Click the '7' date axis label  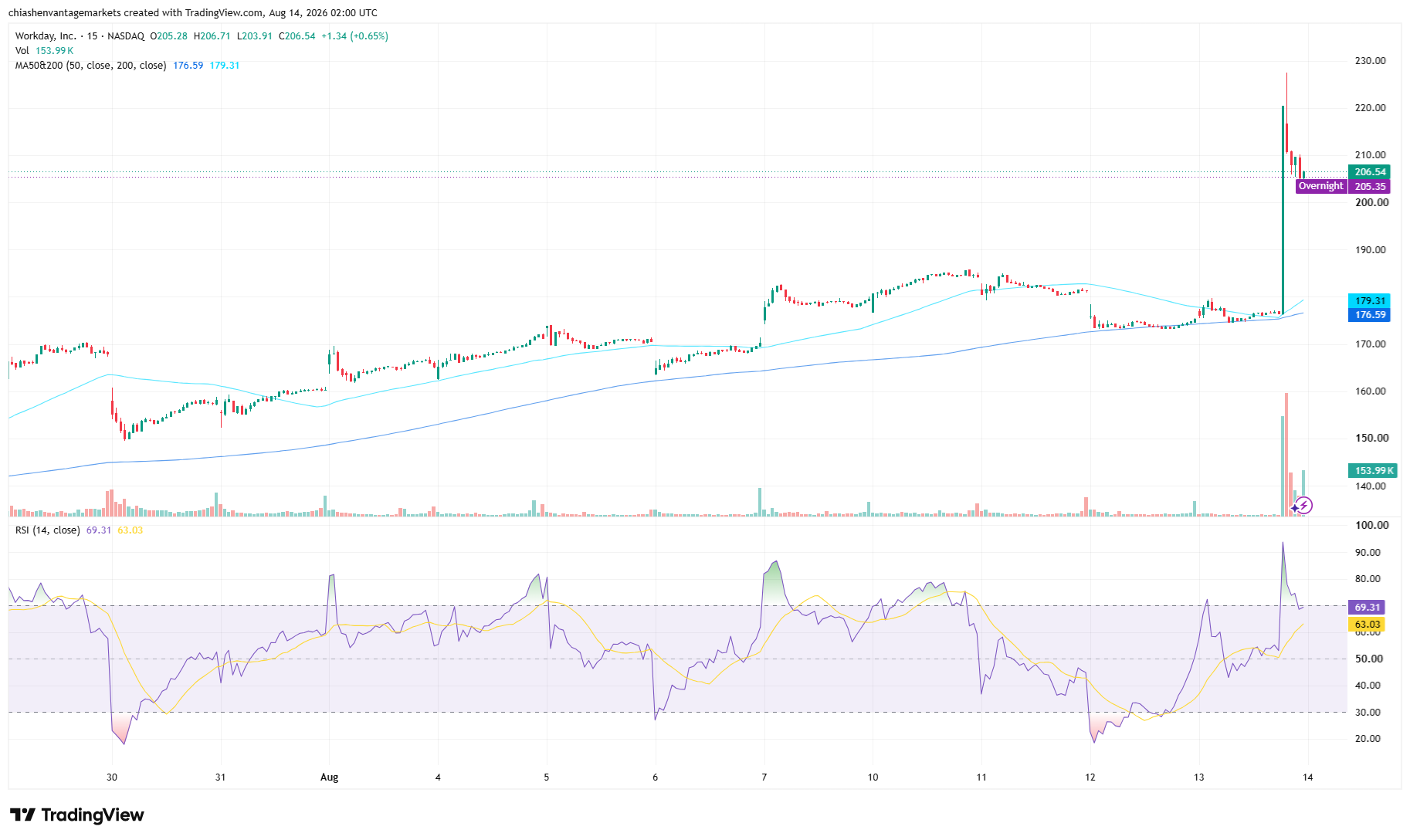pos(764,777)
